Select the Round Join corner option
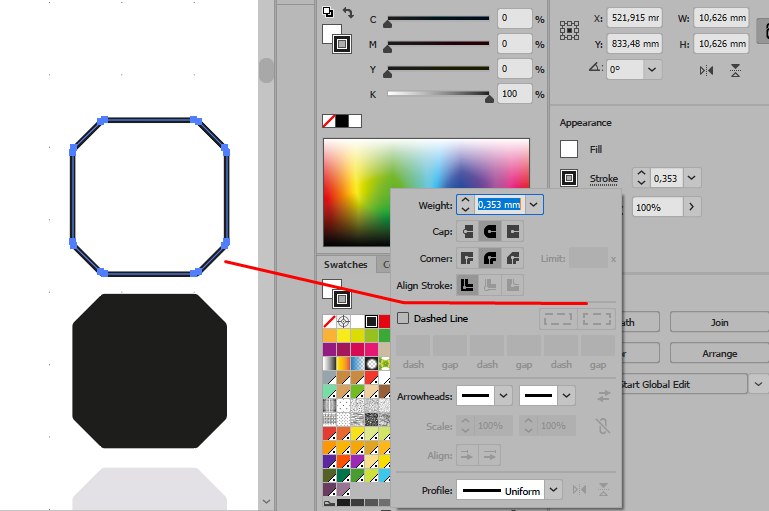Screen dimensions: 769x511 pos(490,258)
